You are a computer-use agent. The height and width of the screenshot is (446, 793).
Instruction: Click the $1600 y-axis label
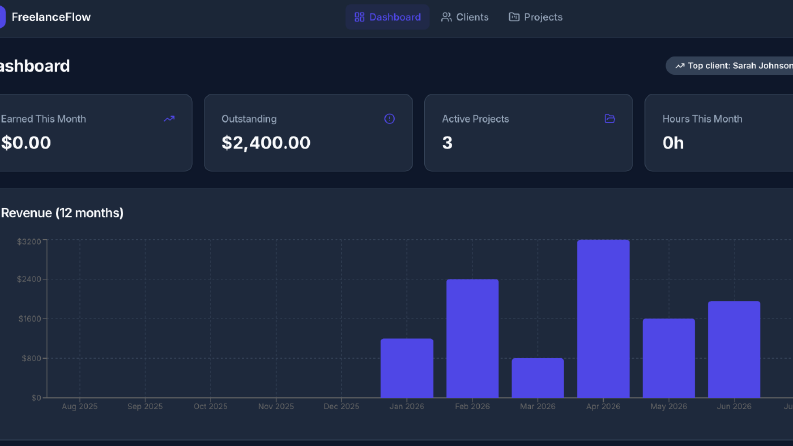pyautogui.click(x=30, y=319)
